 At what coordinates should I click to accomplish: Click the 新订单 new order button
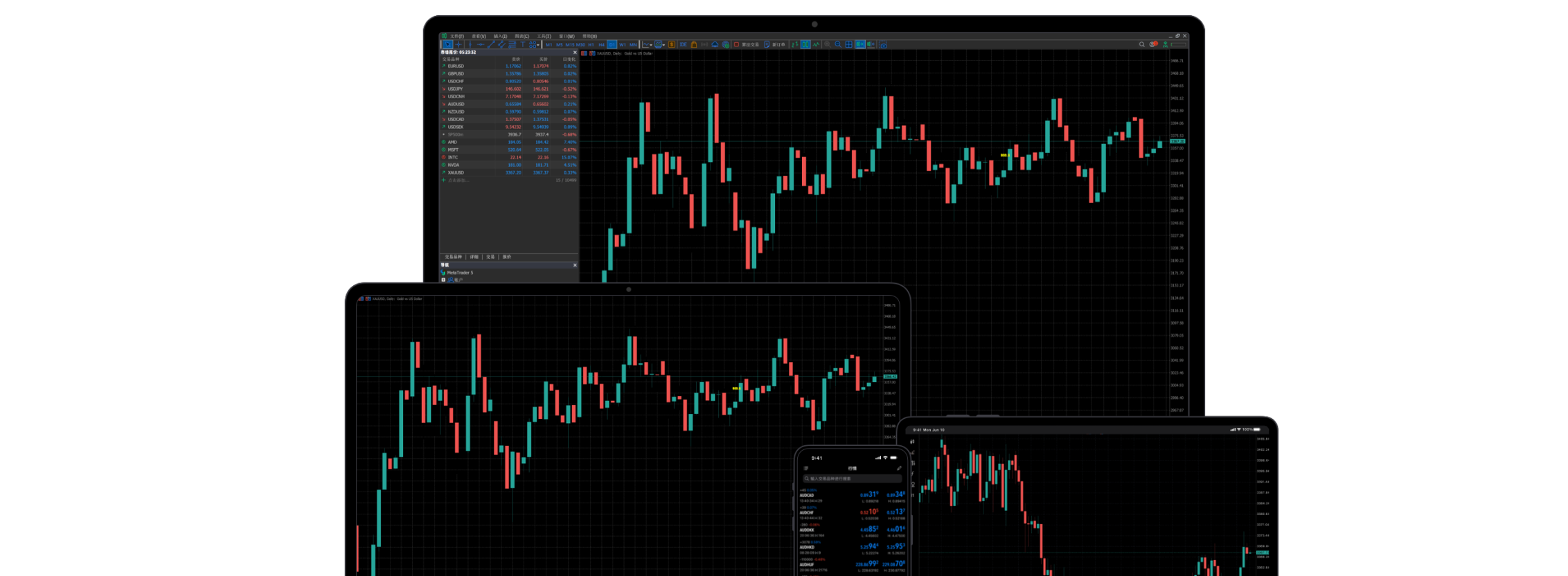(775, 44)
